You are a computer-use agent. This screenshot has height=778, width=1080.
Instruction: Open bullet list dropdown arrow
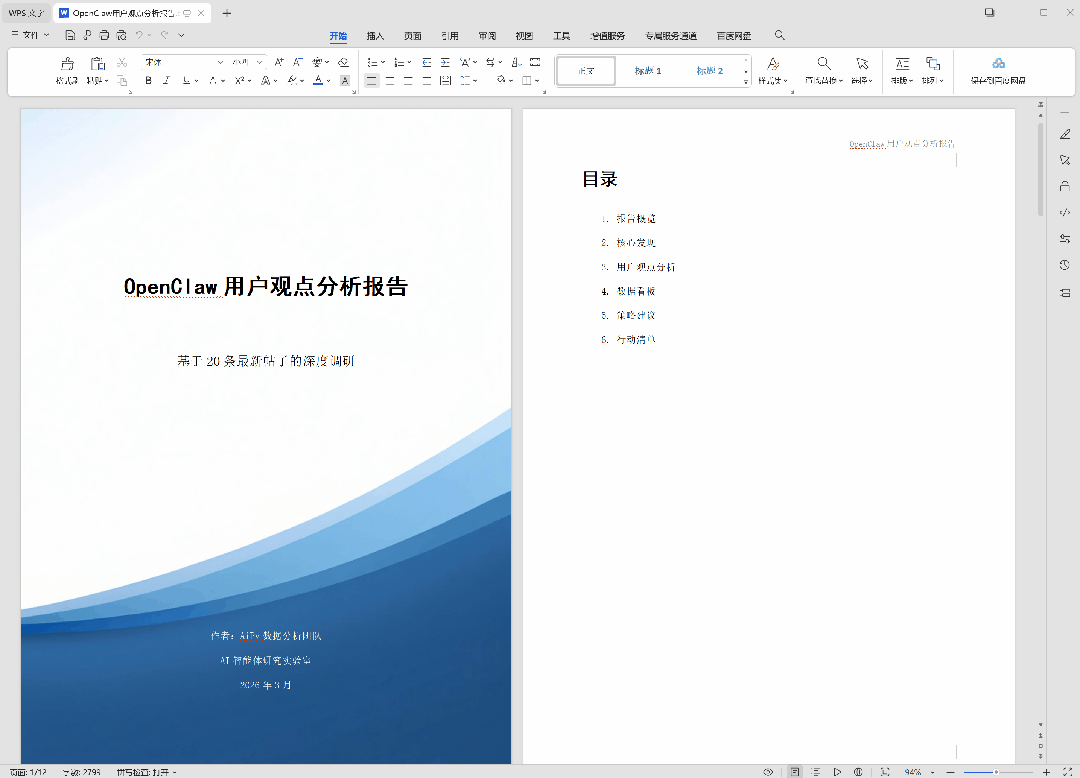coord(384,62)
